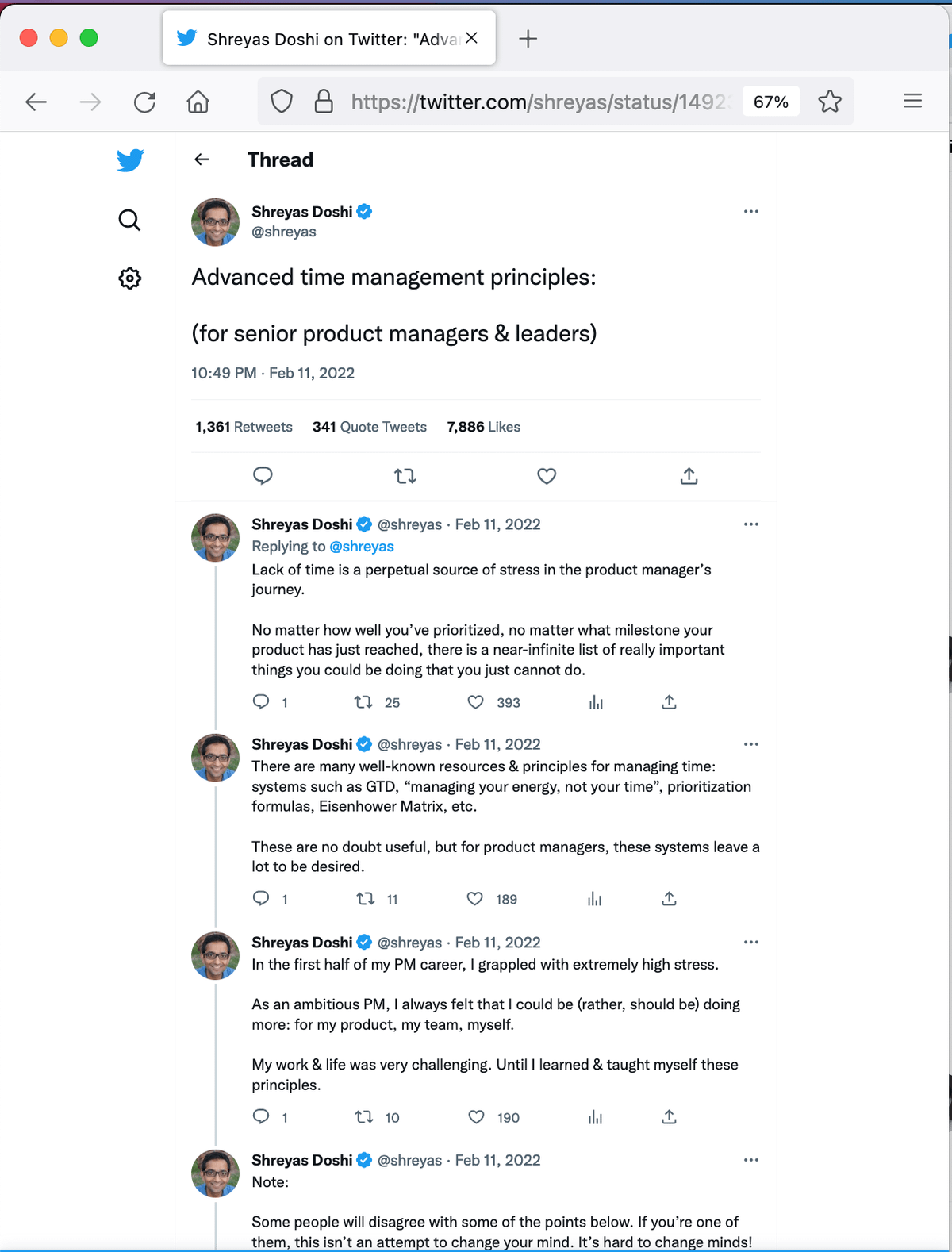The width and height of the screenshot is (952, 1252).
Task: Open Firefox hamburger application menu
Action: (x=912, y=101)
